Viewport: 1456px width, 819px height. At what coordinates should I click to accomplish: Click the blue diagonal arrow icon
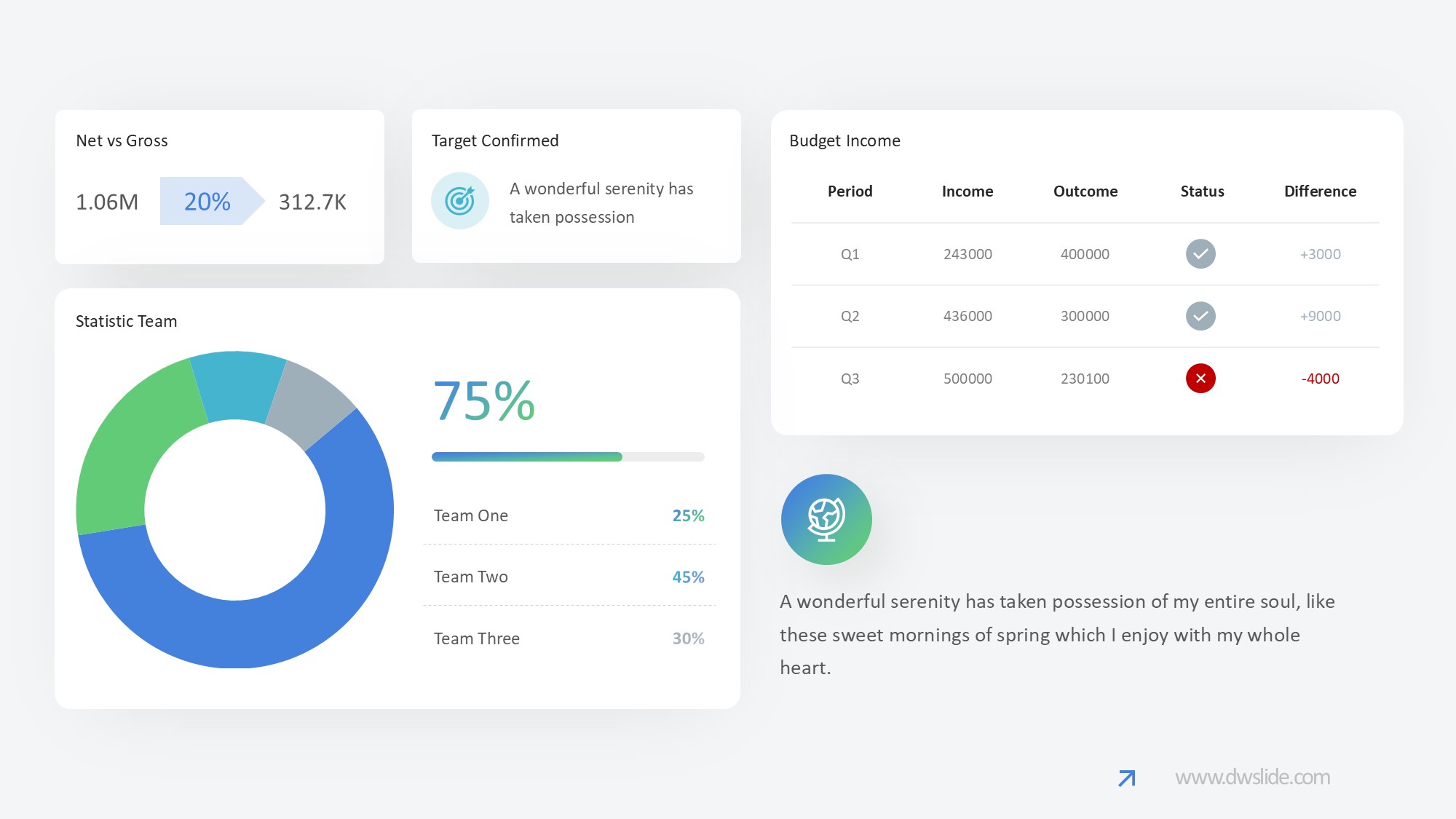click(1126, 778)
